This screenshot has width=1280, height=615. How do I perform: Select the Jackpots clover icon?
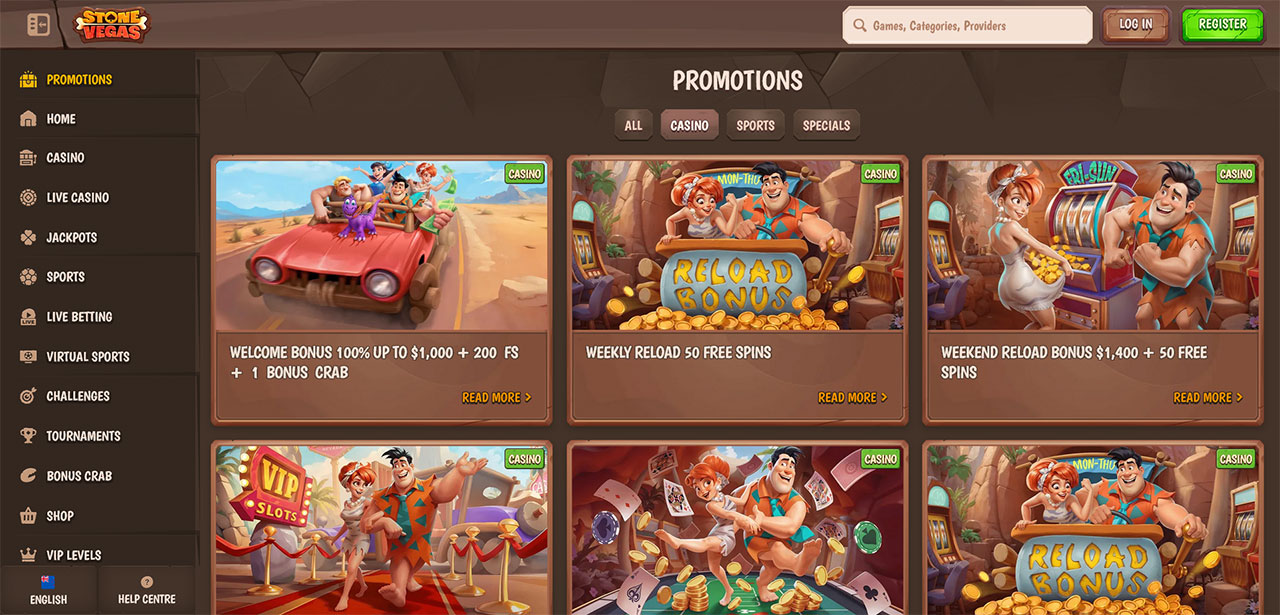click(x=28, y=237)
